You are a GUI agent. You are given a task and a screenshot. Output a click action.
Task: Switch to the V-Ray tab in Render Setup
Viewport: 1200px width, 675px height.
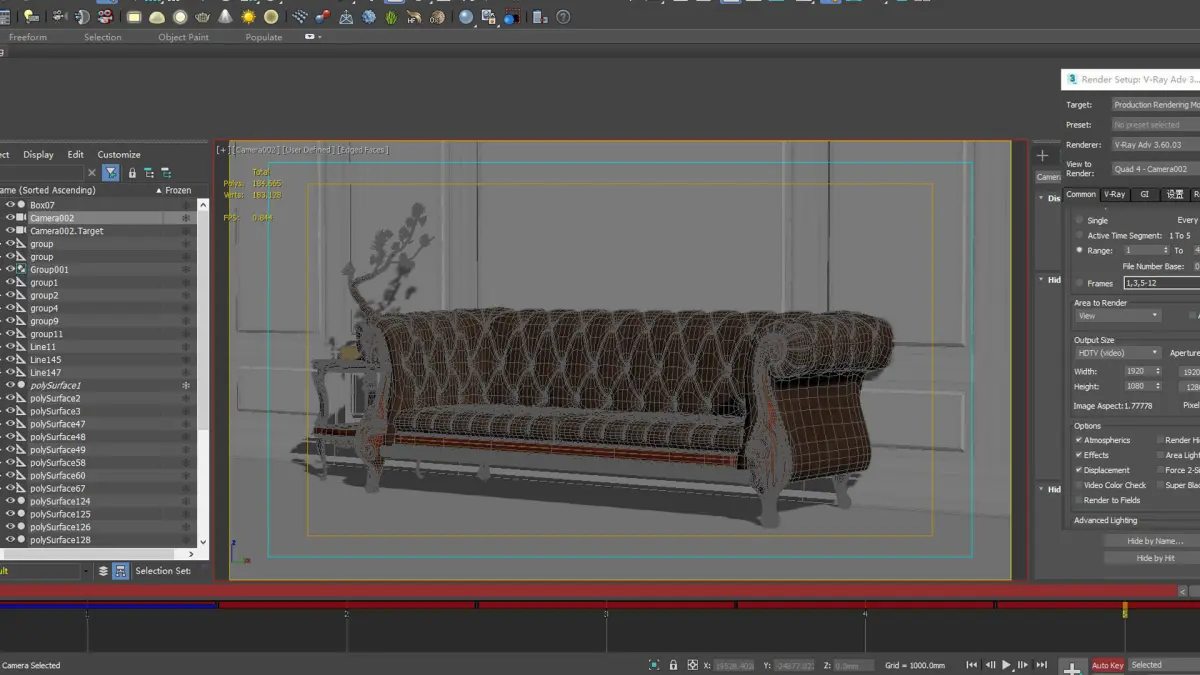pos(1114,194)
